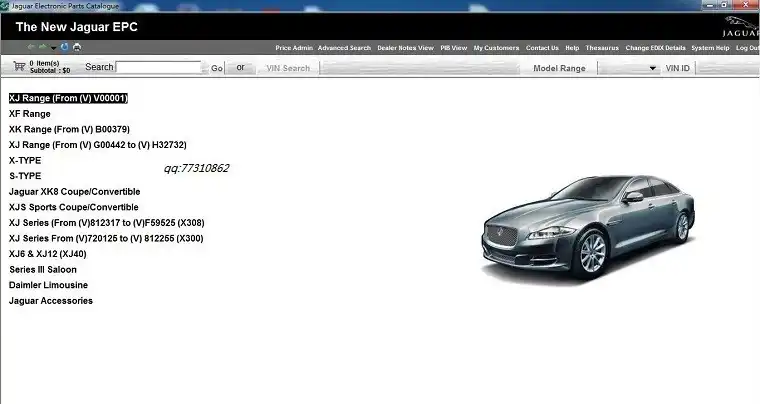Click the print icon
The height and width of the screenshot is (404, 760).
(77, 47)
